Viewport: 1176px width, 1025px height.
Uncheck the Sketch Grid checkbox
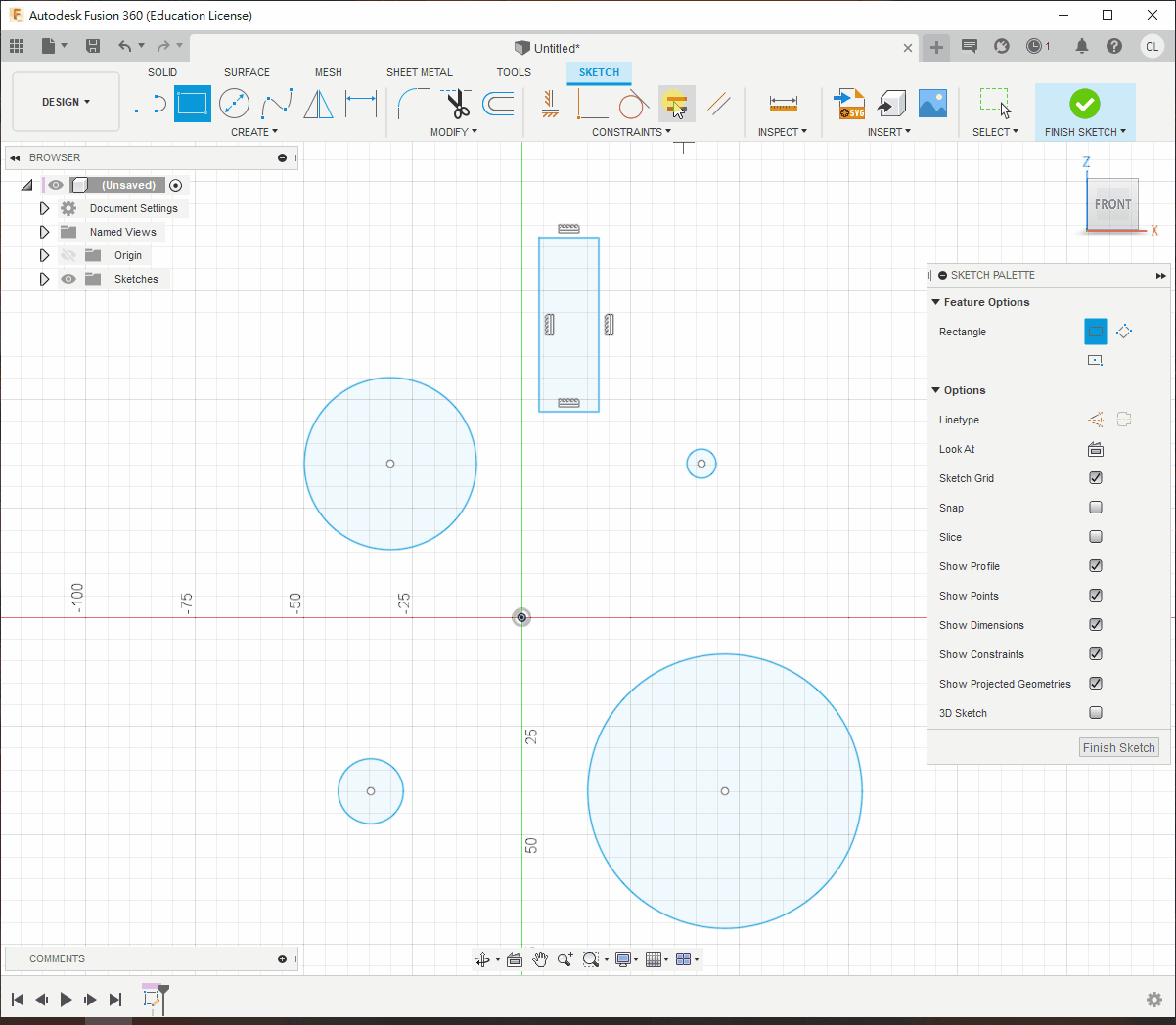[x=1096, y=478]
